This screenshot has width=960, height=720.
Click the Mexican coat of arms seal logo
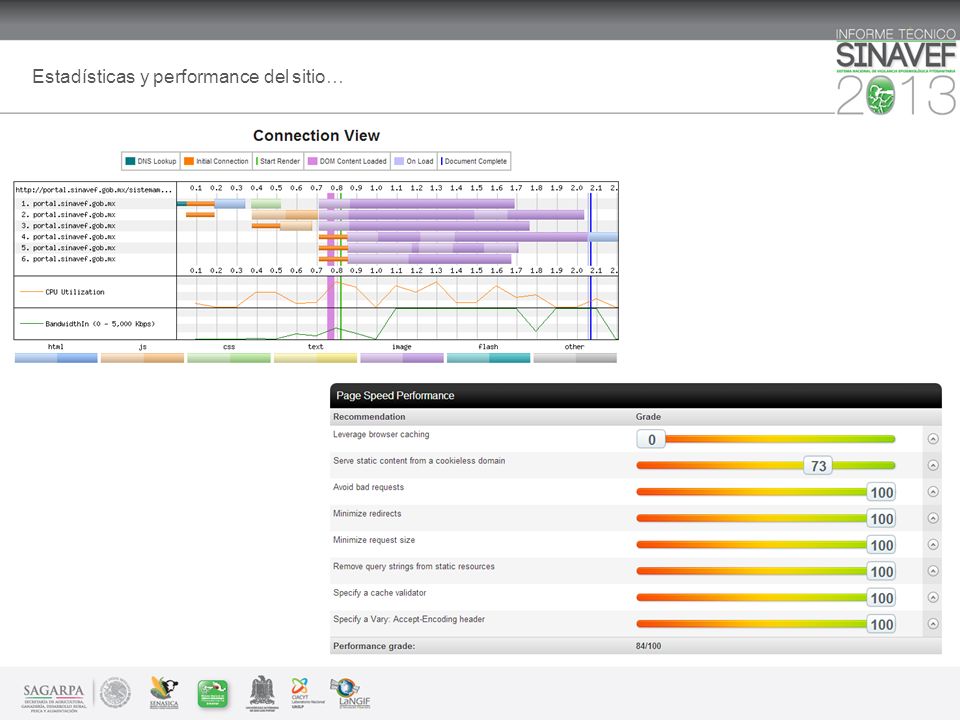[116, 693]
